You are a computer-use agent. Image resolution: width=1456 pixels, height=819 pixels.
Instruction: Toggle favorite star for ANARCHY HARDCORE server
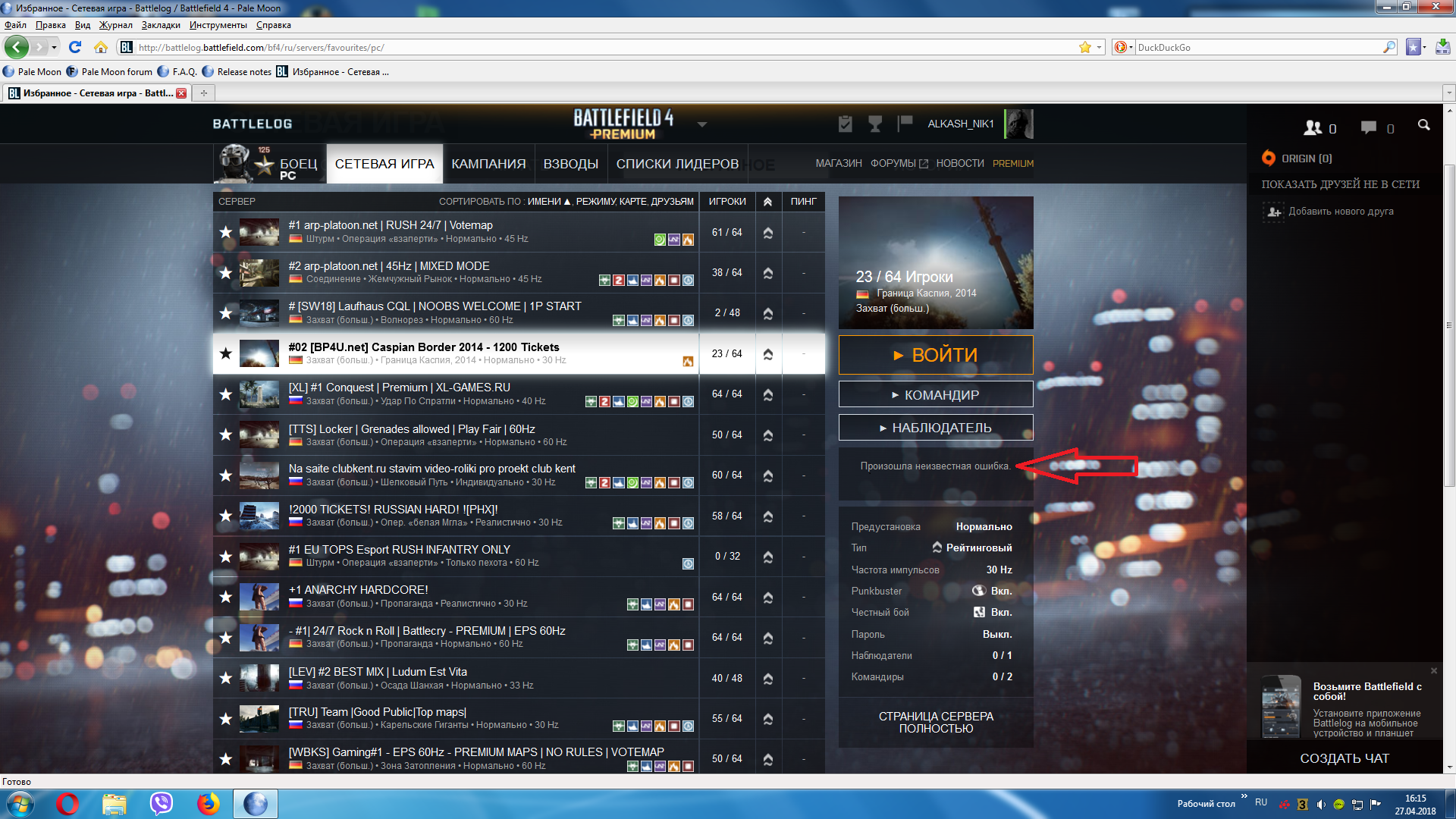click(225, 597)
